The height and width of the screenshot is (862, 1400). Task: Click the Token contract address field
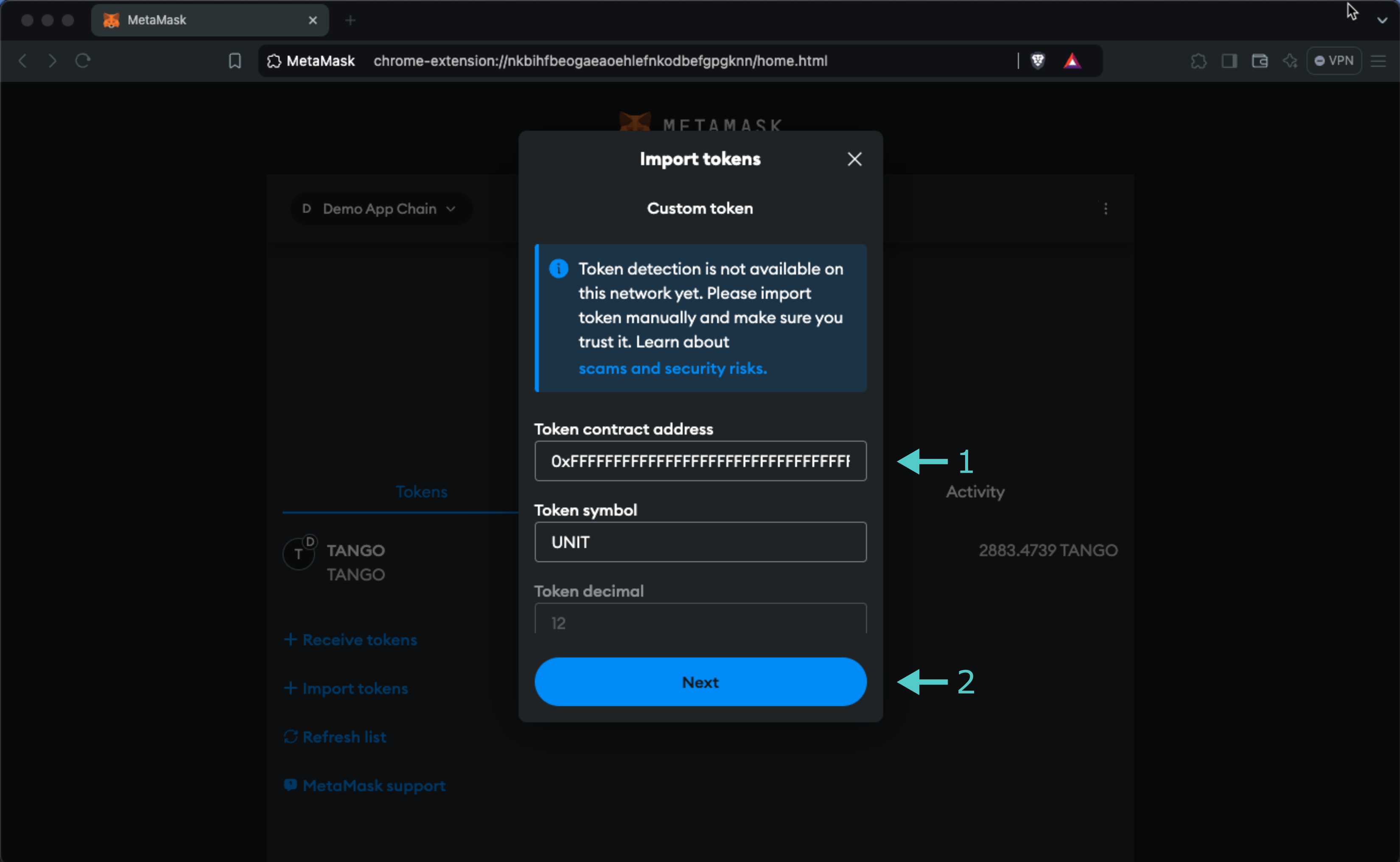pyautogui.click(x=700, y=460)
